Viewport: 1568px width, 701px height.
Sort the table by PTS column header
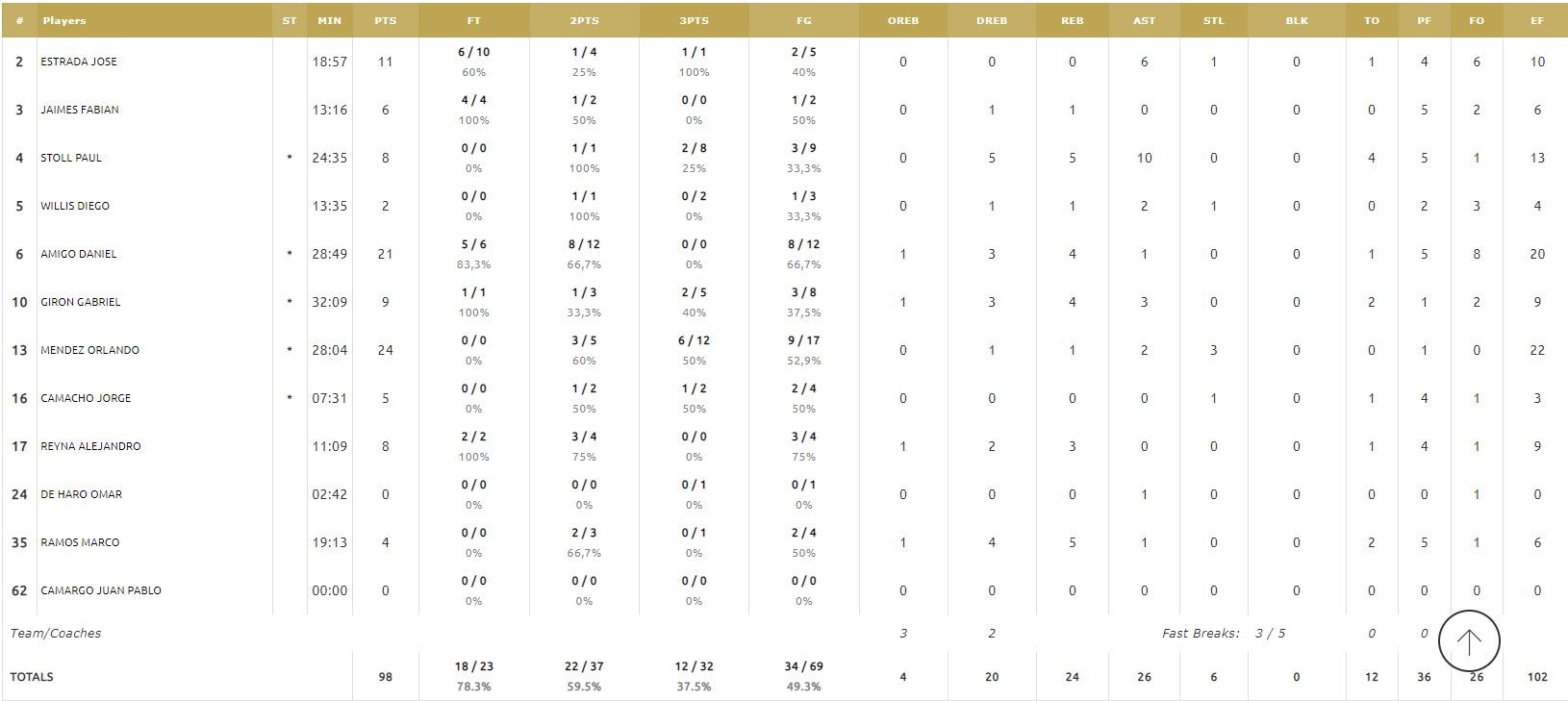click(385, 20)
